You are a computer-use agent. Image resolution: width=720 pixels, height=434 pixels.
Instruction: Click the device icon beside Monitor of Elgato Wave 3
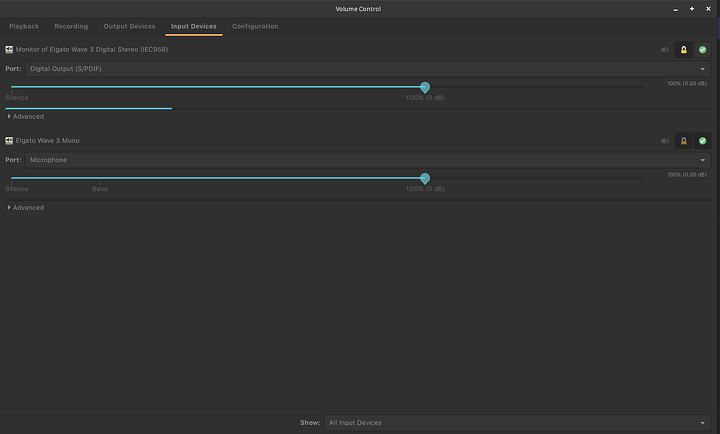pos(9,50)
